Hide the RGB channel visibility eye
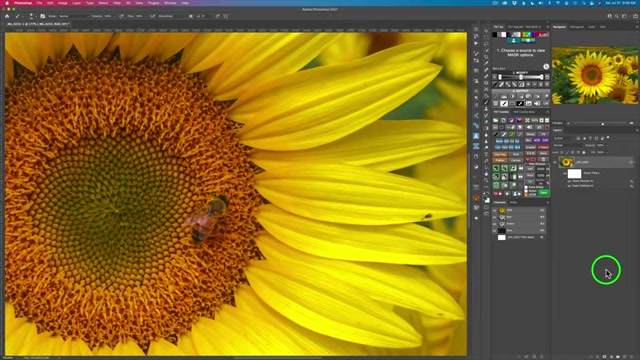 [x=495, y=211]
